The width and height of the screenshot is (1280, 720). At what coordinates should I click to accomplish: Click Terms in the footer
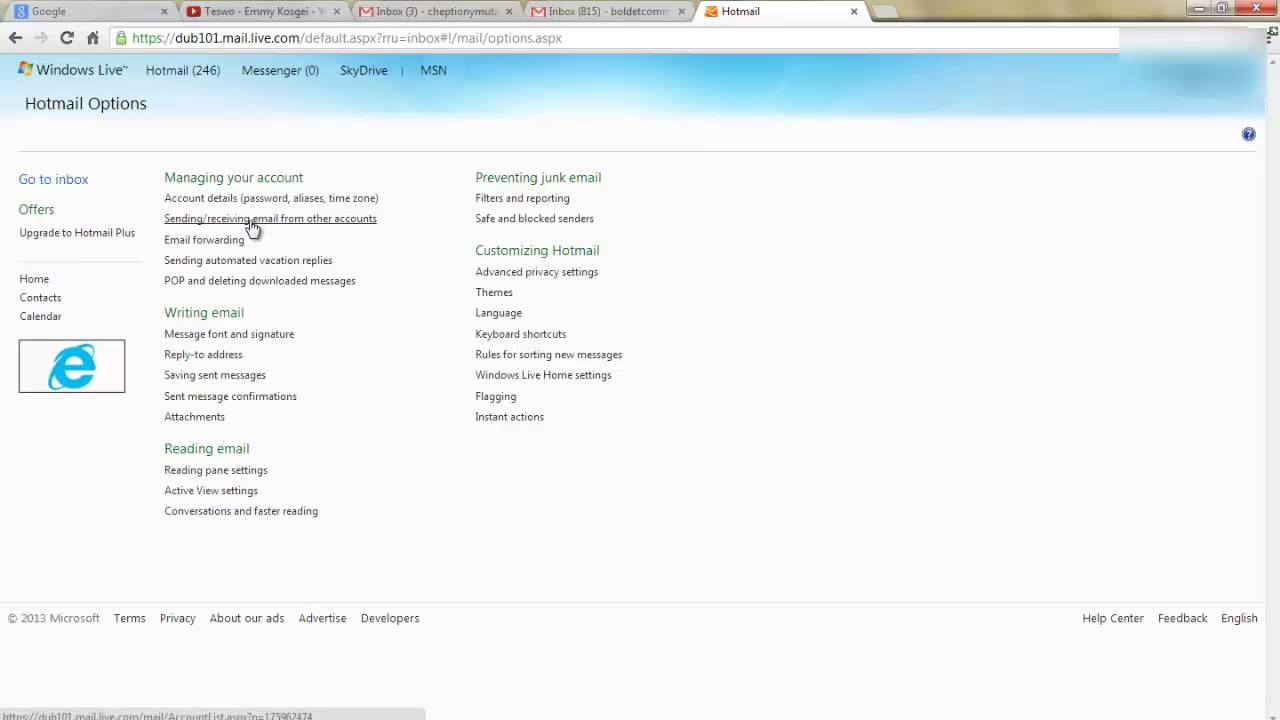coord(129,618)
